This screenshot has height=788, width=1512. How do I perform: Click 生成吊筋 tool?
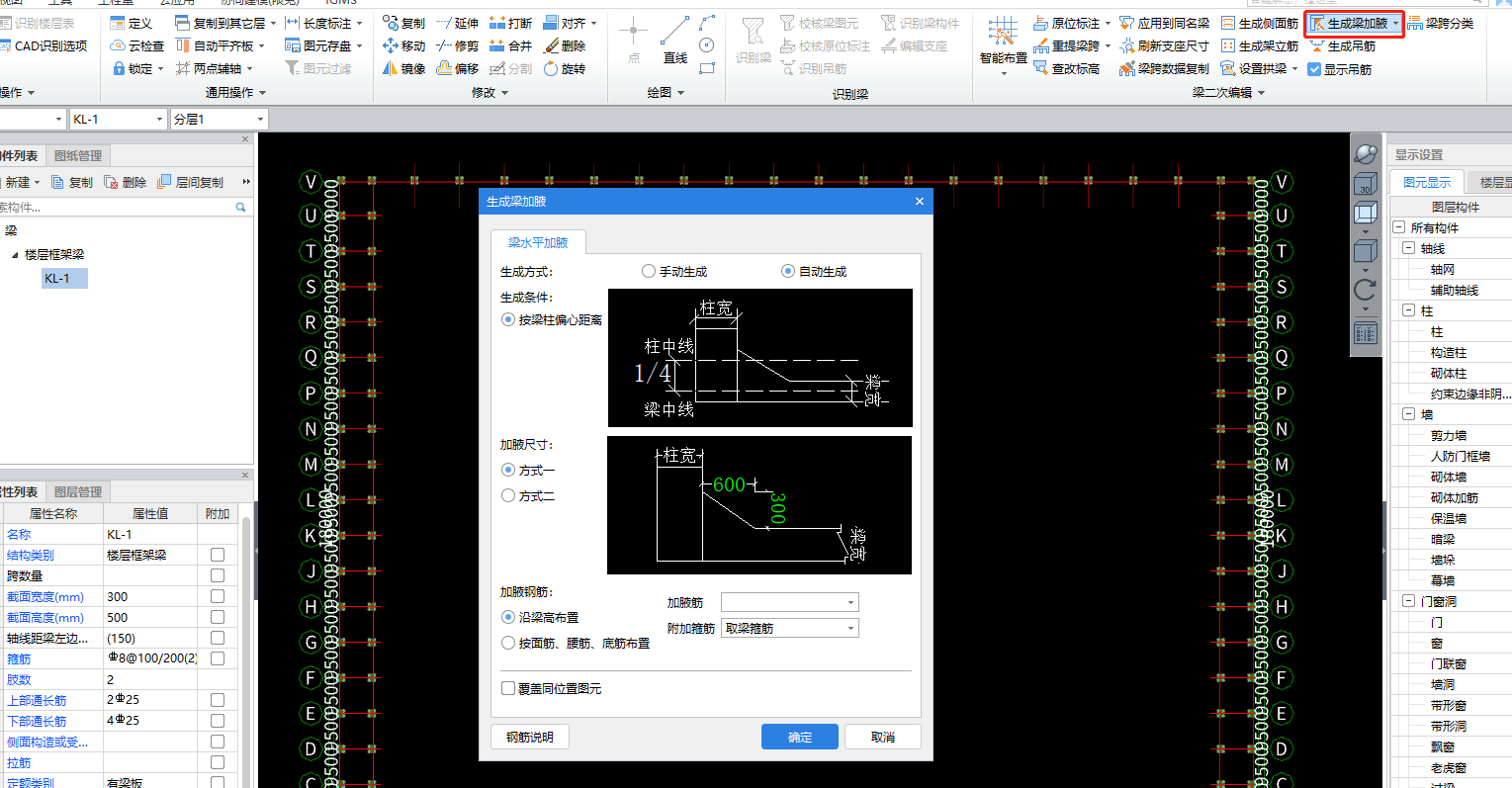[x=1342, y=45]
